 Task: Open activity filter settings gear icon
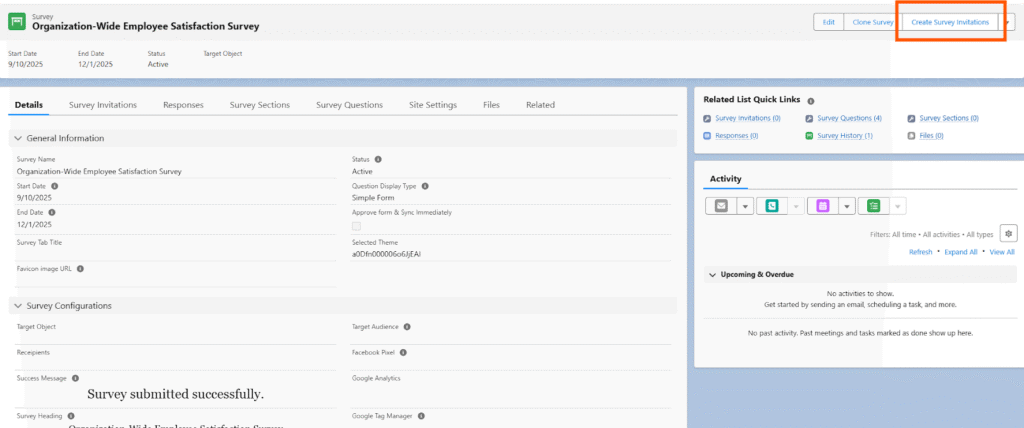point(1008,233)
